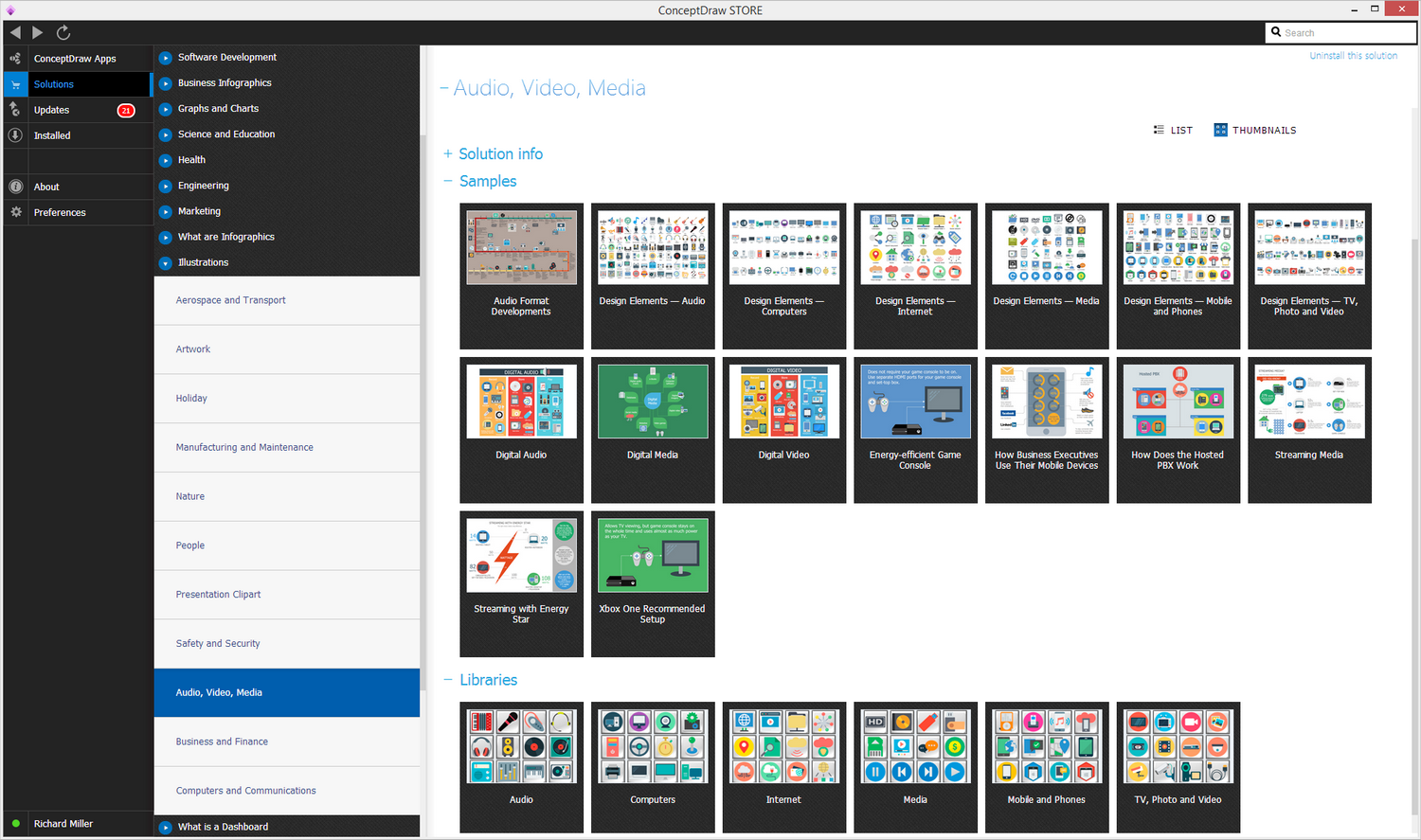The height and width of the screenshot is (840, 1421).
Task: Select Presentation Clipart solution
Action: click(287, 595)
